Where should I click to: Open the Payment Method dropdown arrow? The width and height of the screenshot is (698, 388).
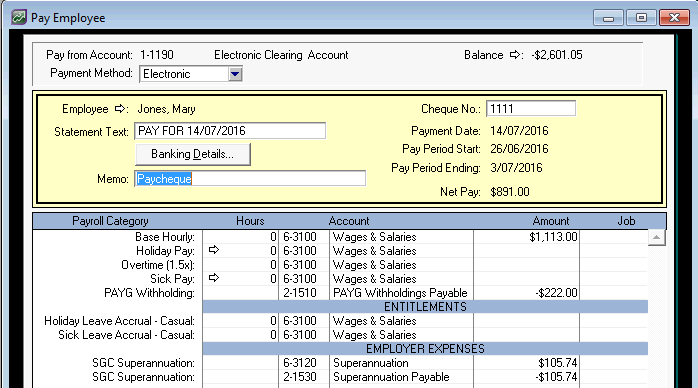click(x=235, y=74)
